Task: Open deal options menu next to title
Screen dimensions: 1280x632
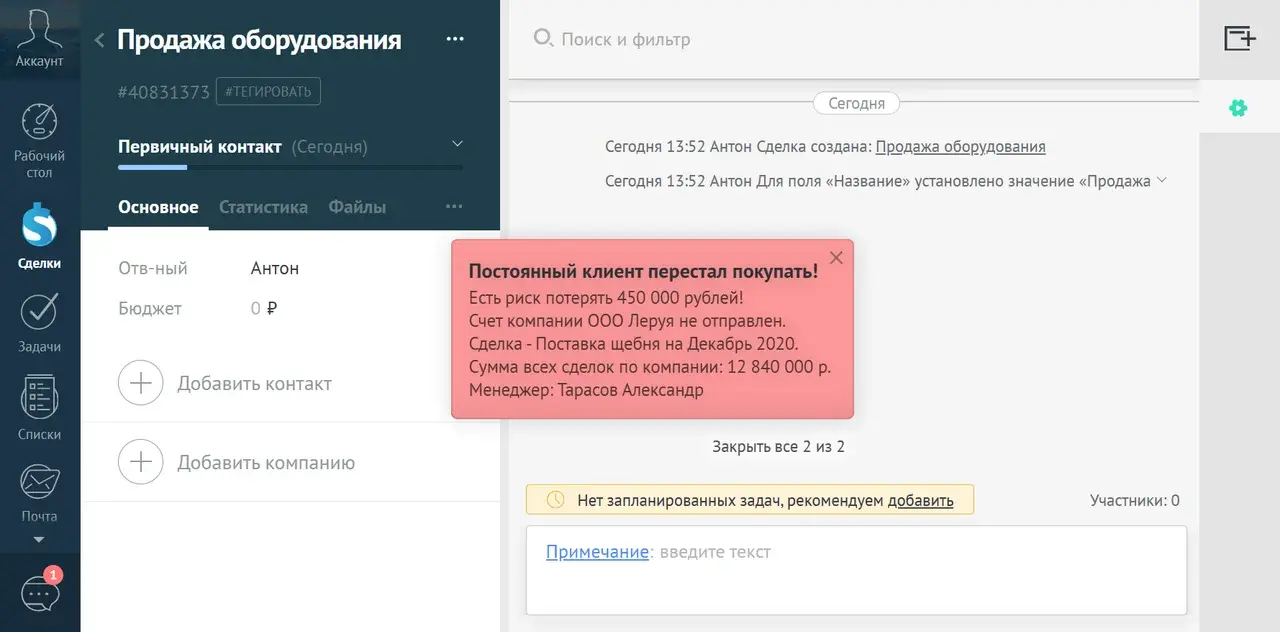Action: pyautogui.click(x=455, y=39)
